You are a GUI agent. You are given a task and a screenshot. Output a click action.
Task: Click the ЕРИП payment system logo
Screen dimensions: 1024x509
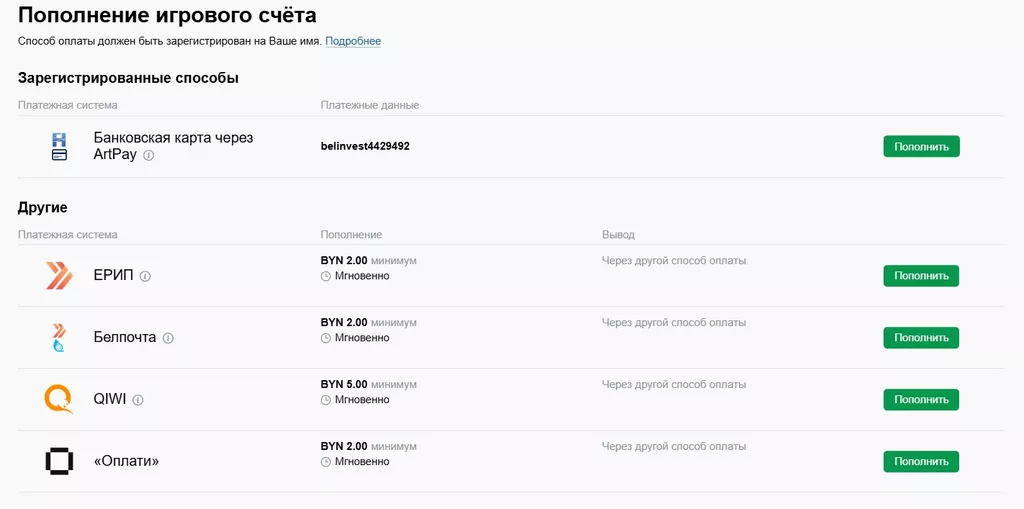[x=59, y=276]
